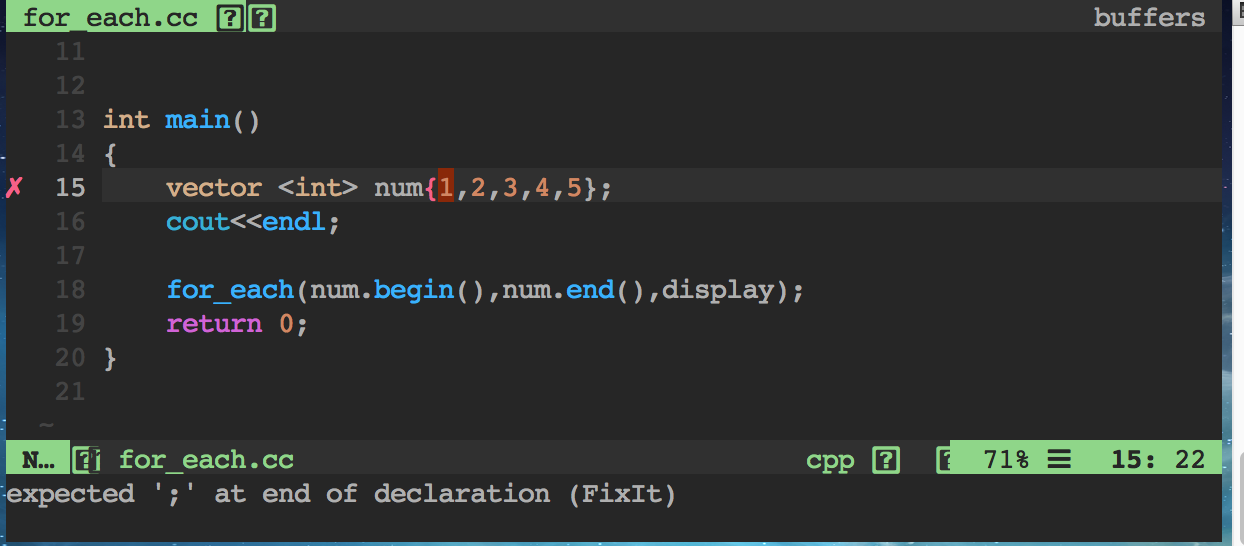1244x546 pixels.
Task: Click line number 13 in the gutter
Action: (x=70, y=120)
